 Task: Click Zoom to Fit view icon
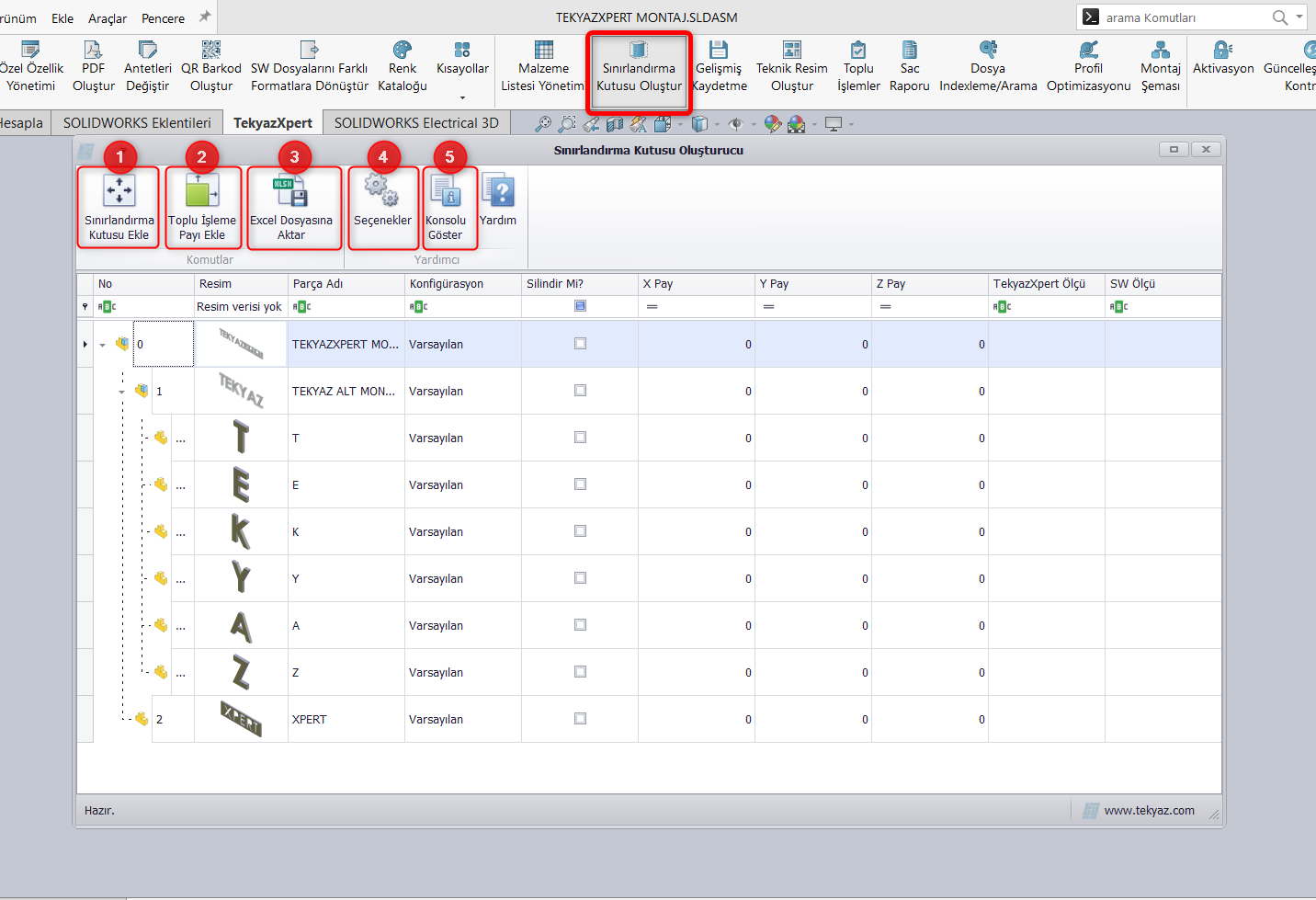coord(543,123)
